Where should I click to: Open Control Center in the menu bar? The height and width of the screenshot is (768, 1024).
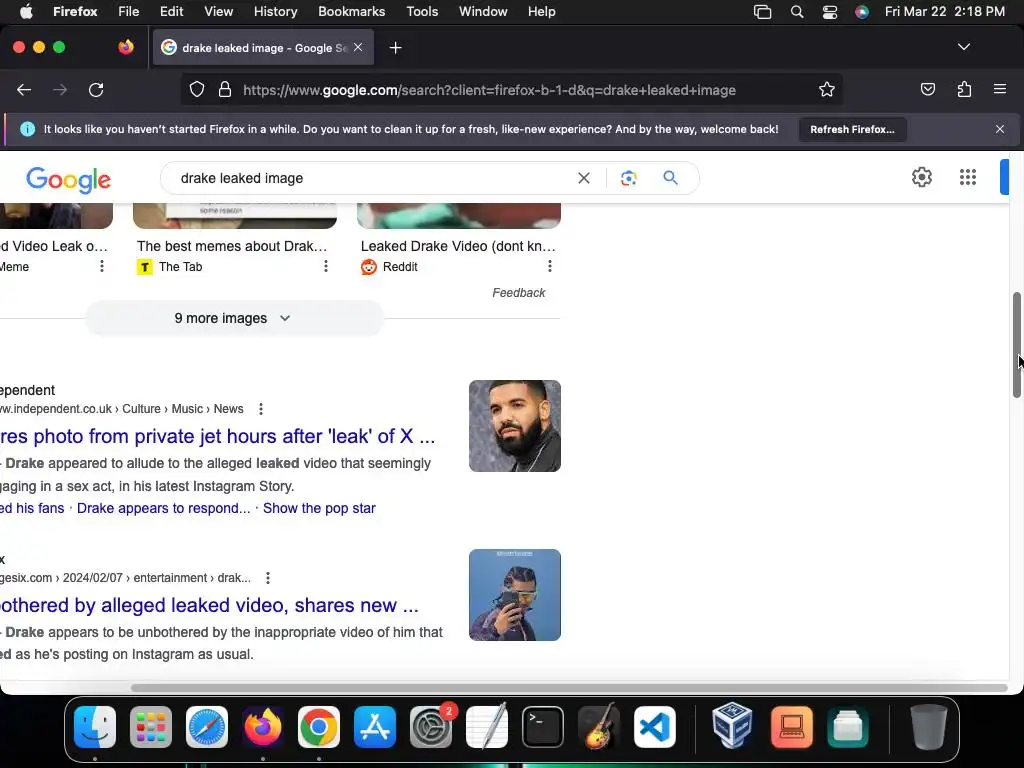point(829,12)
